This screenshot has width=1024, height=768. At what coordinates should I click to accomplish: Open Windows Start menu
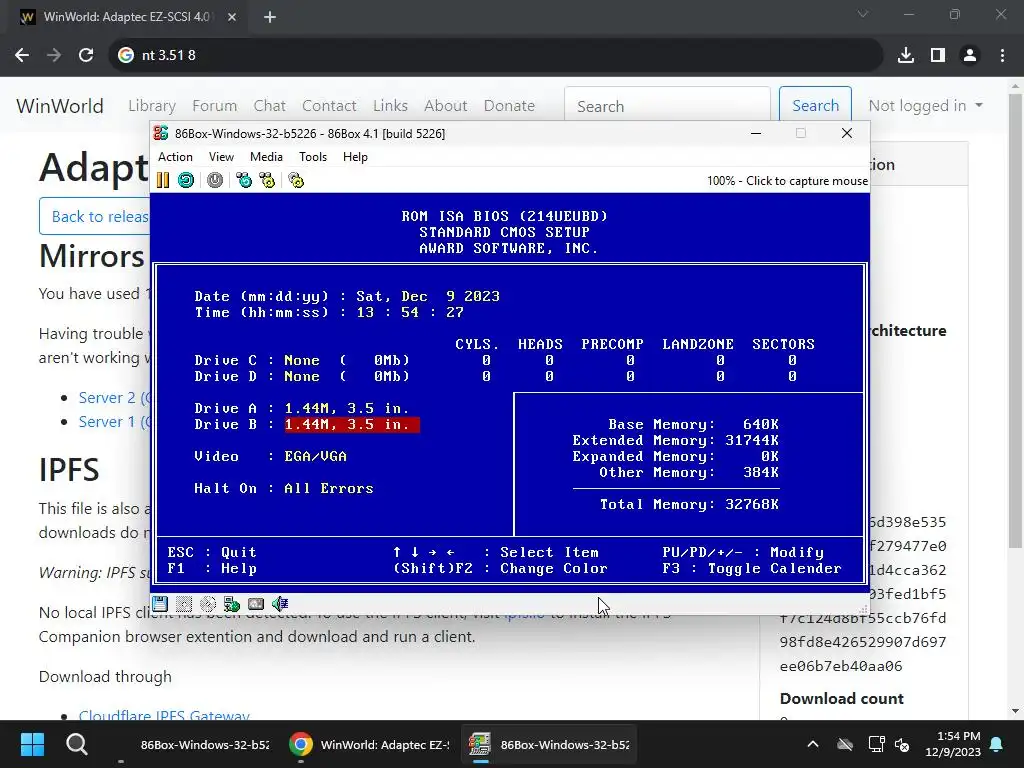[32, 744]
